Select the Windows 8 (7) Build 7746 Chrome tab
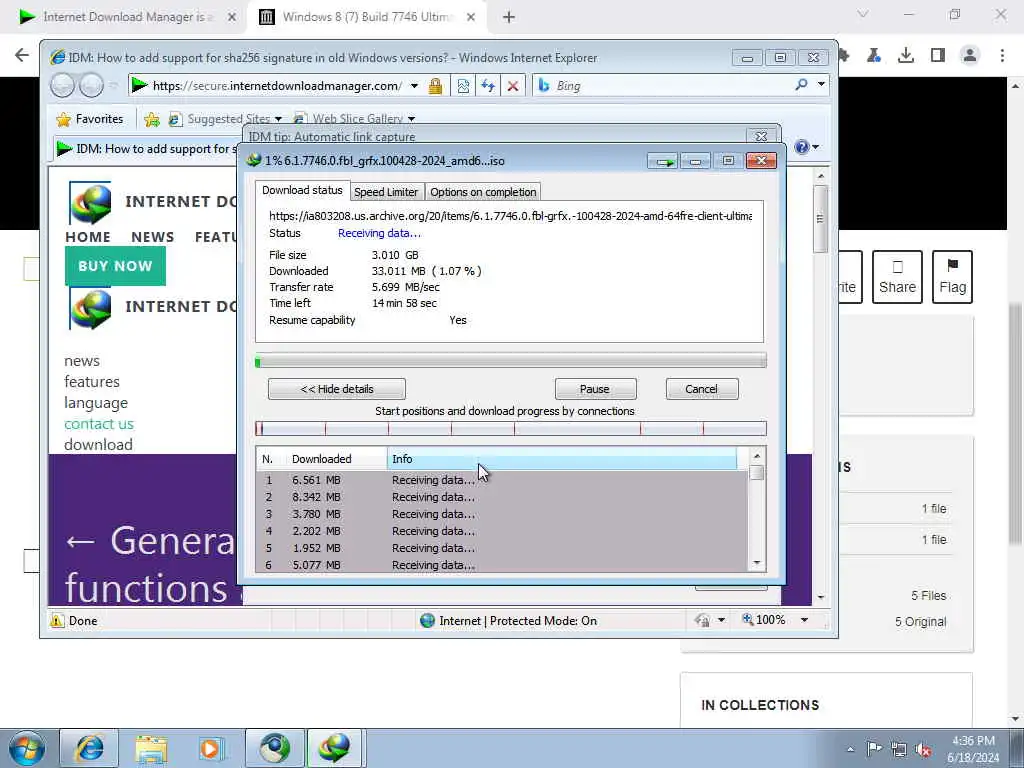1024x768 pixels. [368, 17]
